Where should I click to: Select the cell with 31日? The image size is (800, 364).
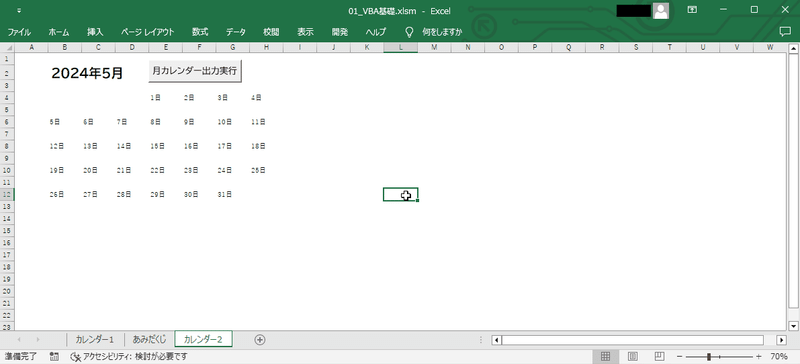pyautogui.click(x=233, y=194)
